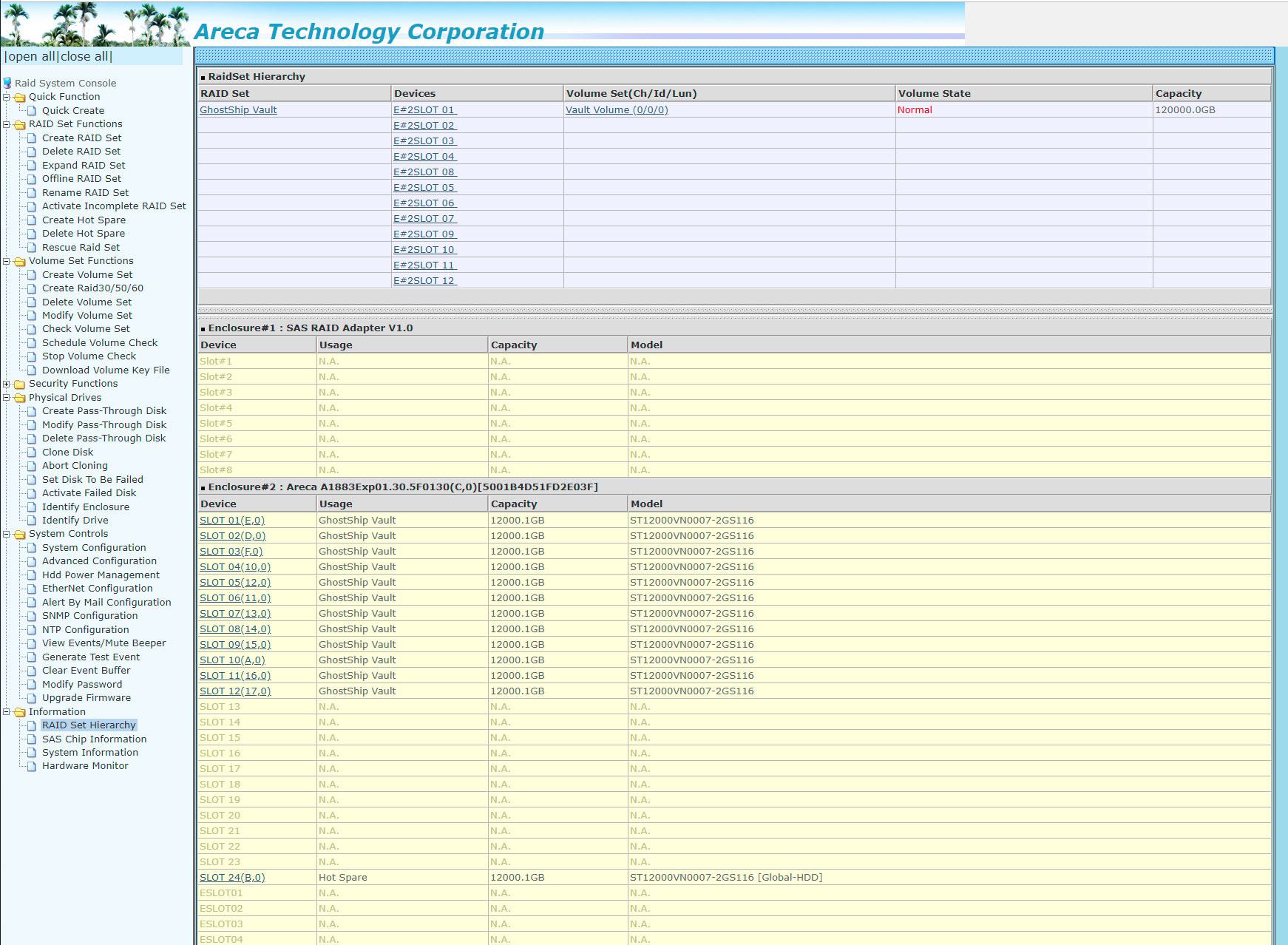Click the page icon beside Rescue Raid Set

point(32,248)
